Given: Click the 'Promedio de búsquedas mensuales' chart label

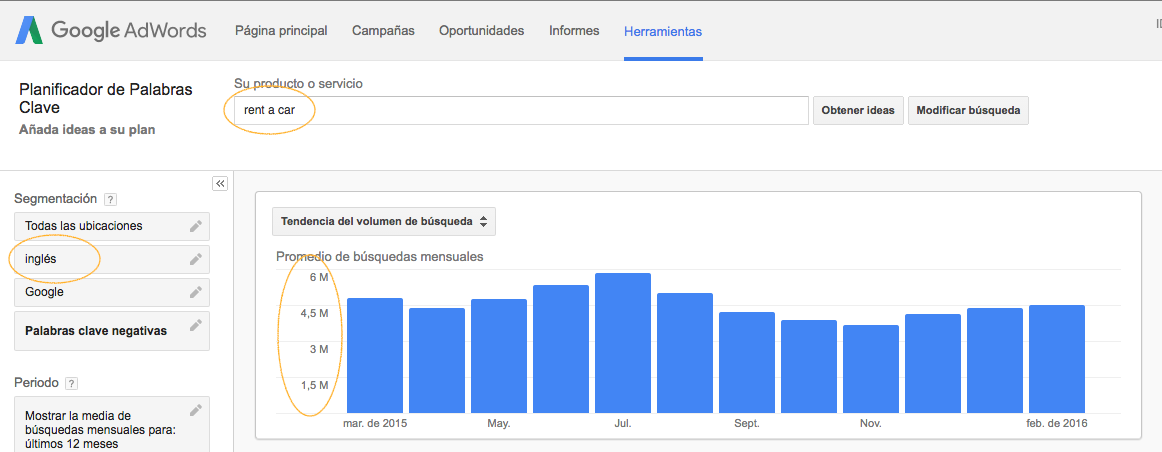Looking at the screenshot, I should [x=379, y=257].
